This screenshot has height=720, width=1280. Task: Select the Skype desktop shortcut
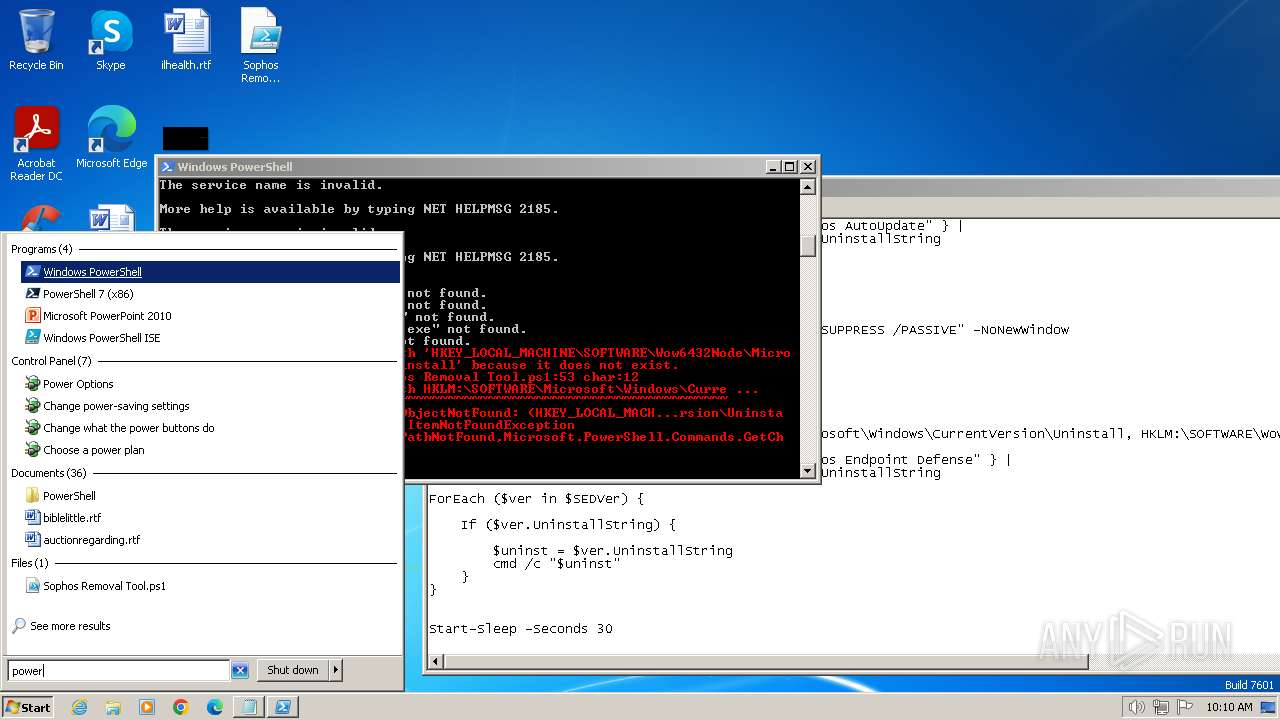tap(110, 40)
